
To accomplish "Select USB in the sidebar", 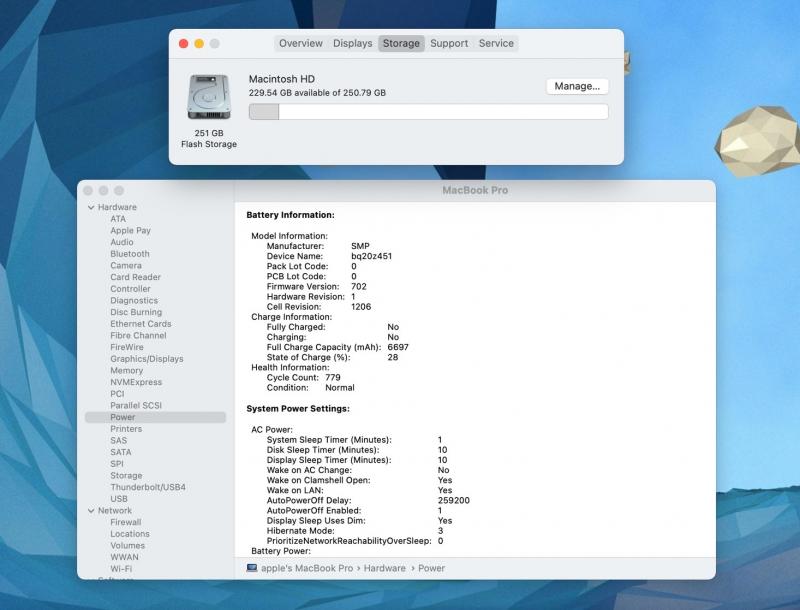I will pyautogui.click(x=119, y=499).
